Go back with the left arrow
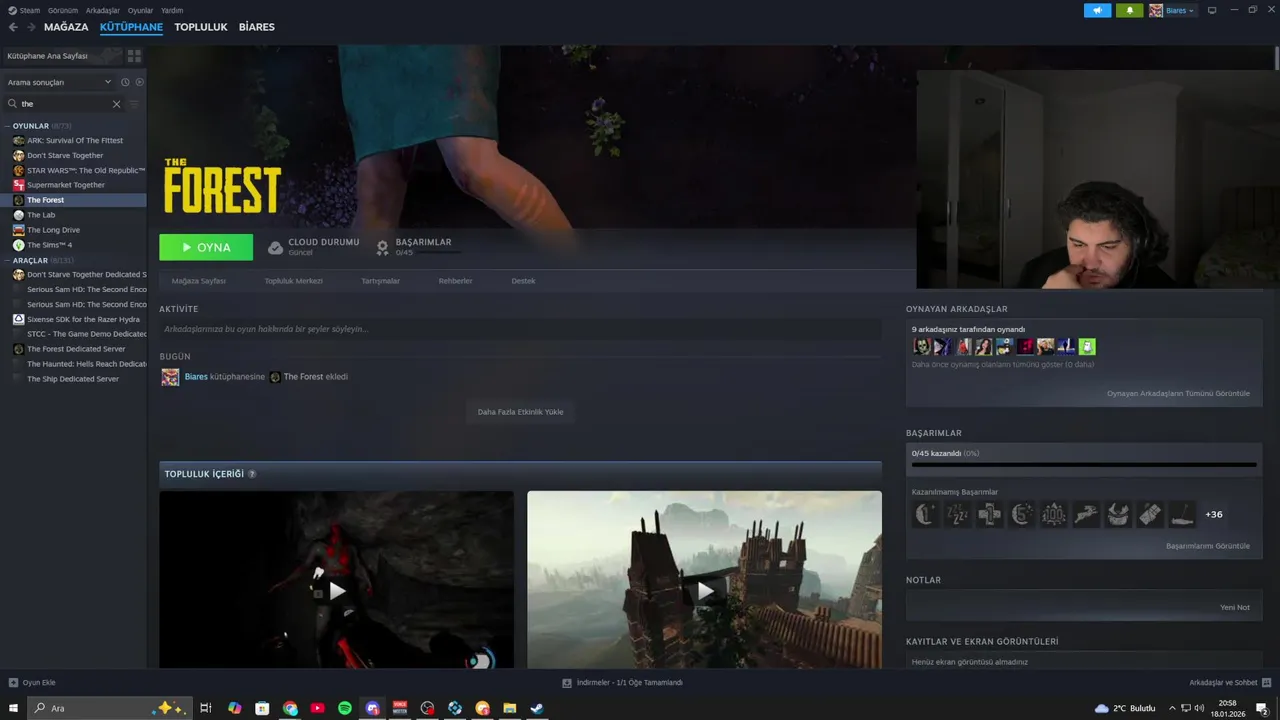 [x=13, y=27]
